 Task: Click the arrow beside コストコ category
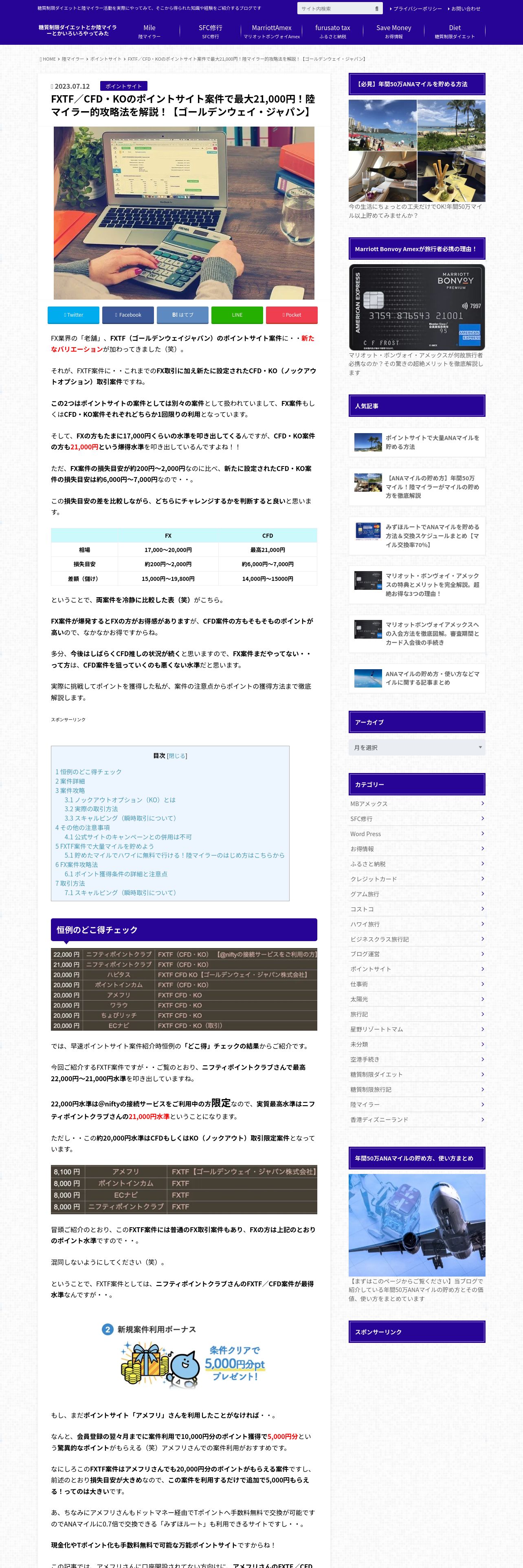482,909
